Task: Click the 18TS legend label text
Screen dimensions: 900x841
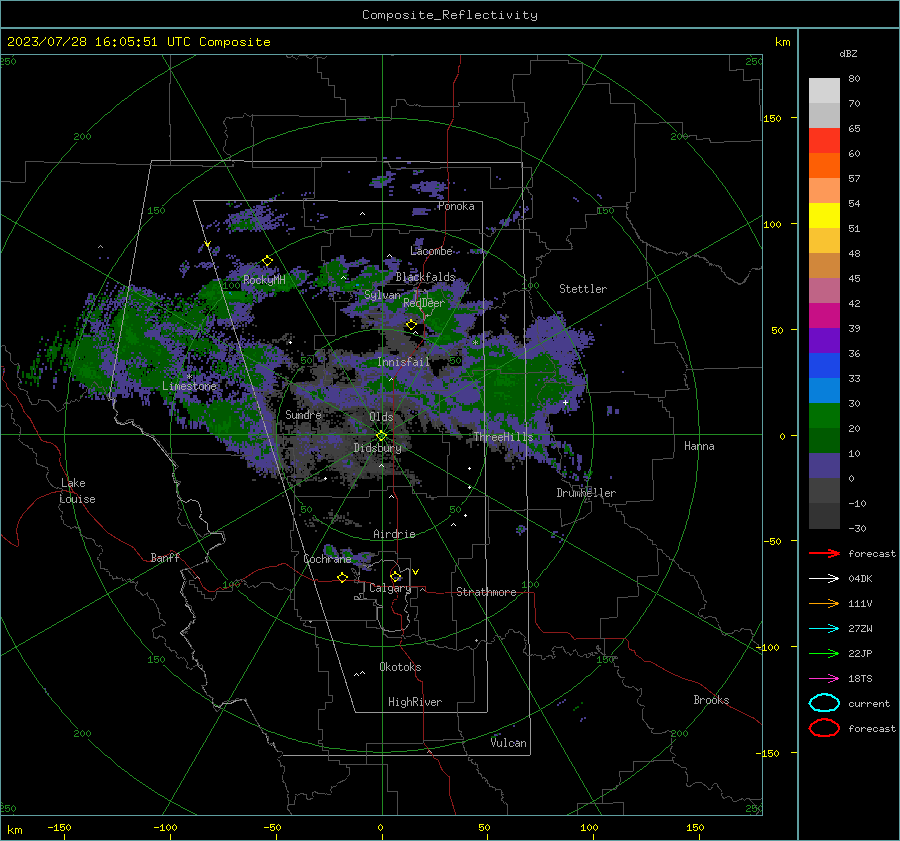Action: 860,679
